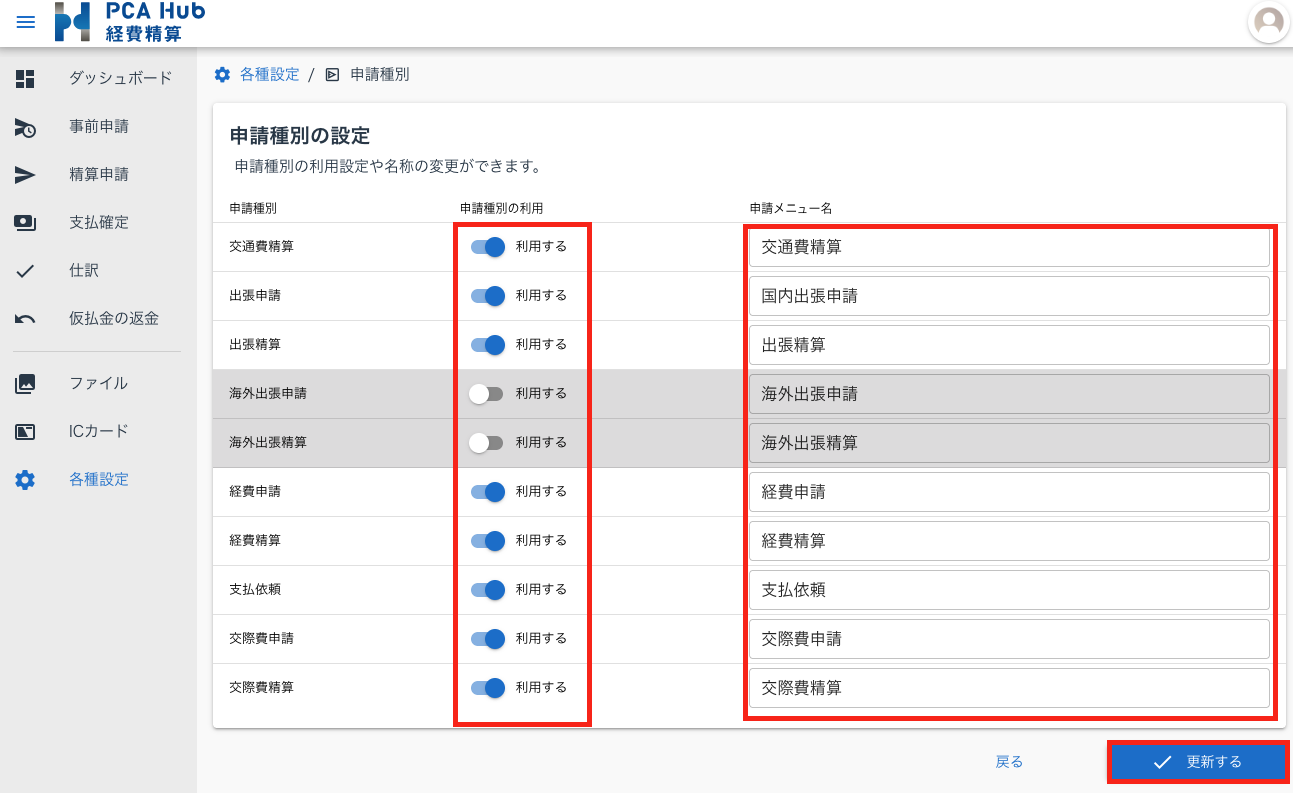Switch off the 支払依頼 usage toggle
This screenshot has width=1293, height=793.
point(487,590)
